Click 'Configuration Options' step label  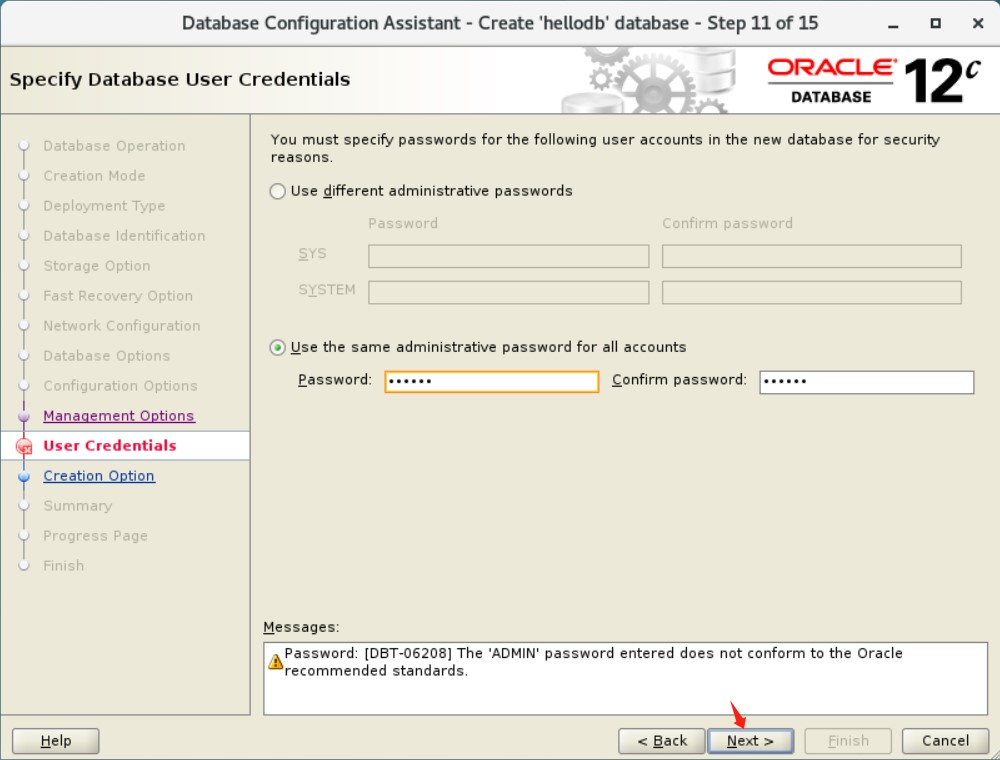(121, 386)
